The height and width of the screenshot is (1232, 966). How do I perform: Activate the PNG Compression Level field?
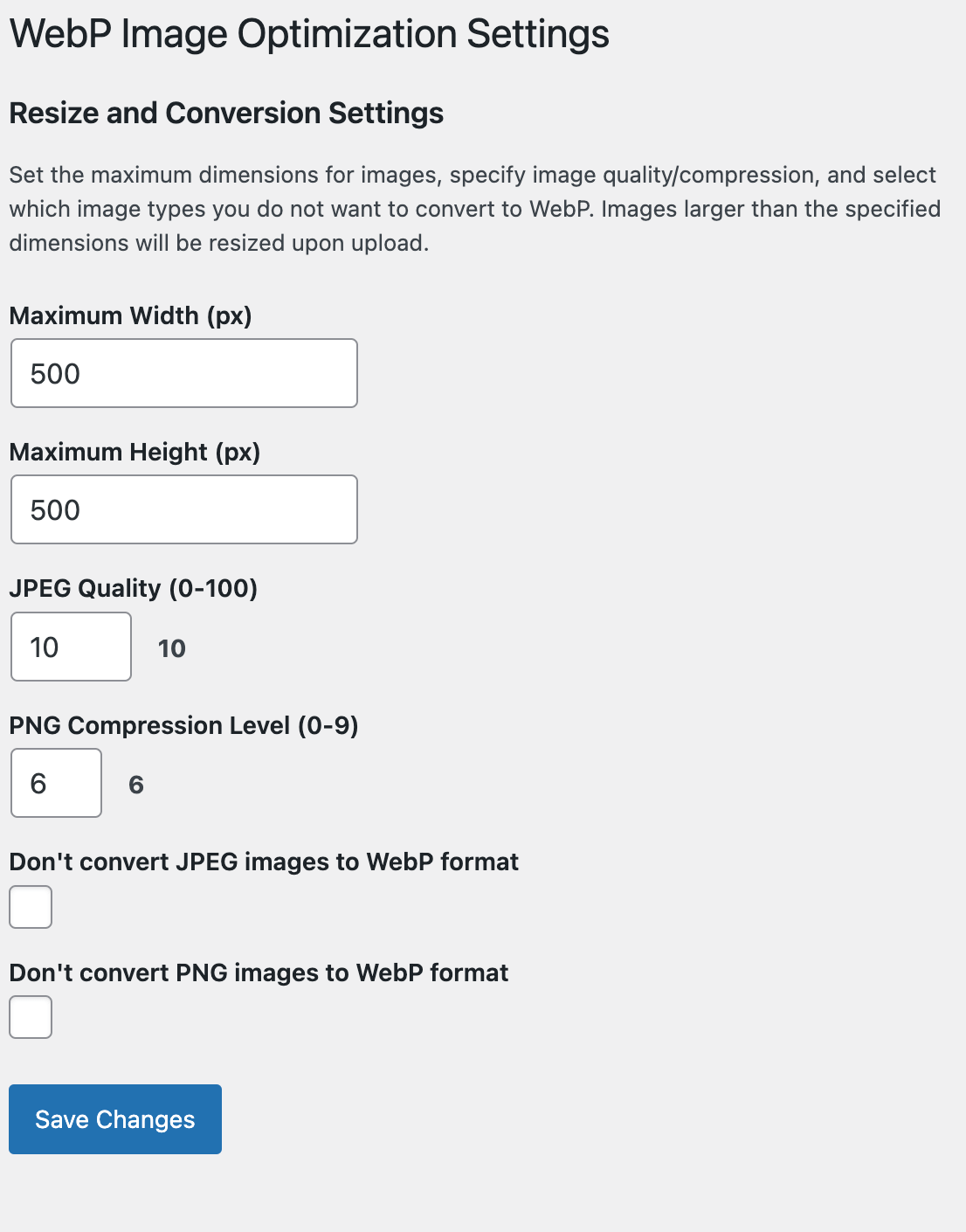56,783
